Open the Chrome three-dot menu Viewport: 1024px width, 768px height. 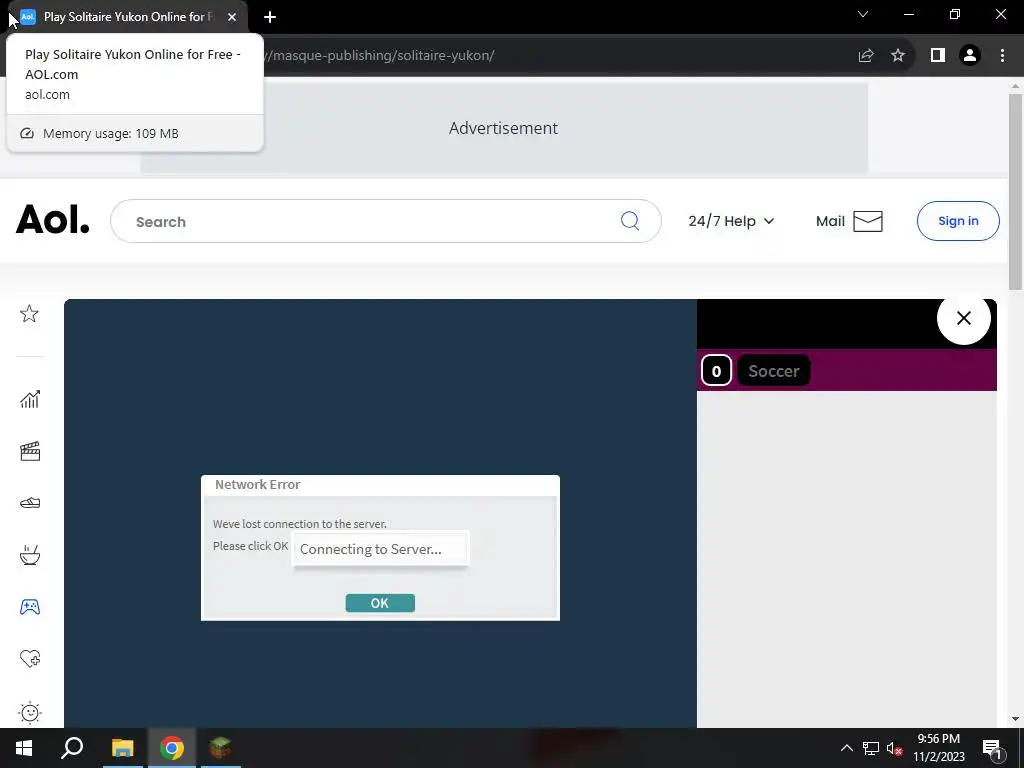1002,56
